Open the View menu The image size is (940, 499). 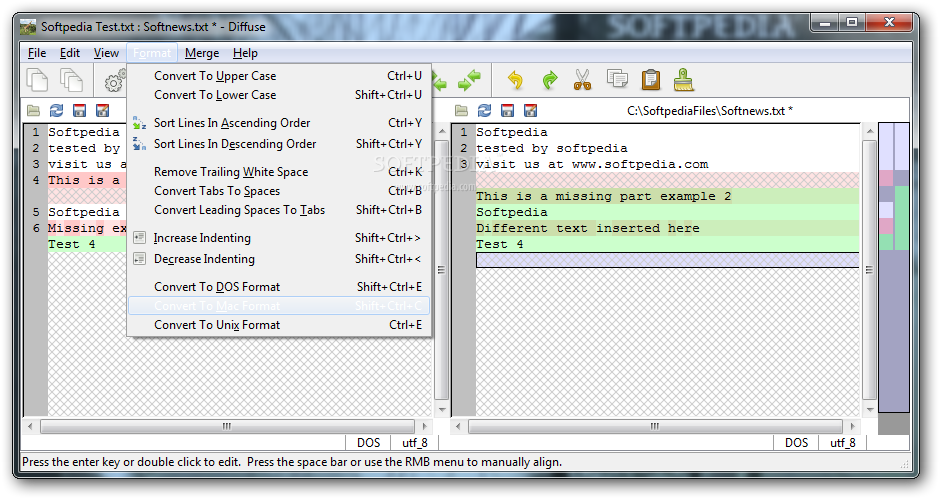pos(106,53)
